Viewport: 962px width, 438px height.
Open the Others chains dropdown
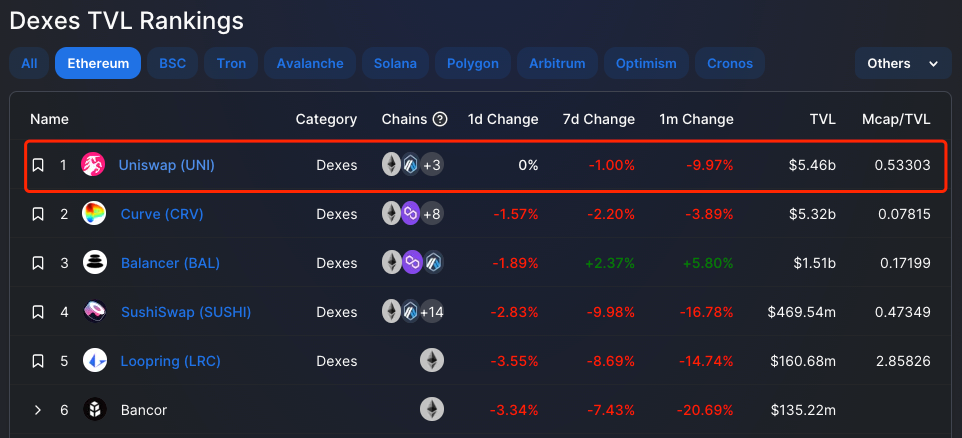tap(902, 63)
